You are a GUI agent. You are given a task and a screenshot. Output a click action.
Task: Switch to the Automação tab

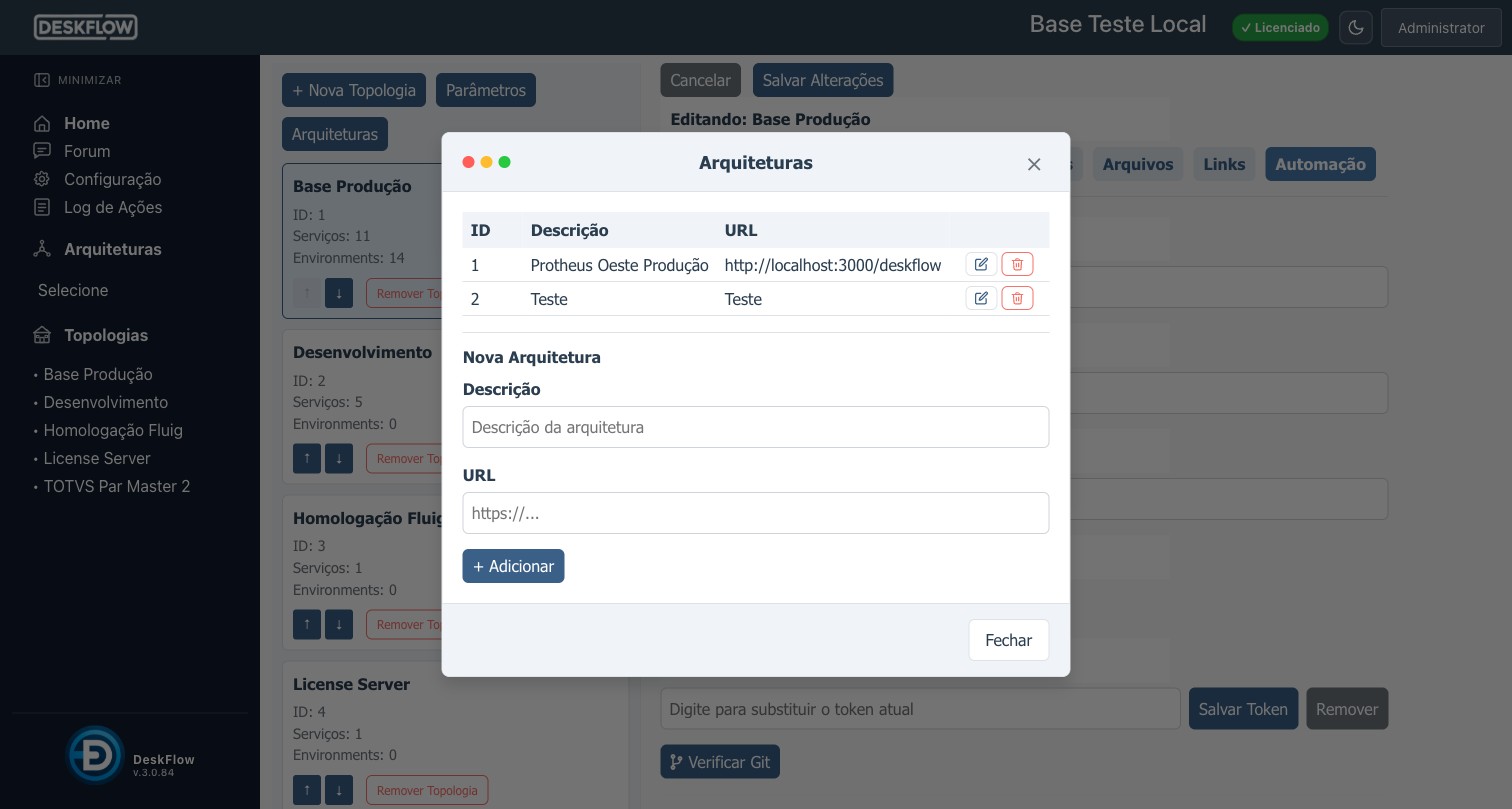[x=1320, y=164]
